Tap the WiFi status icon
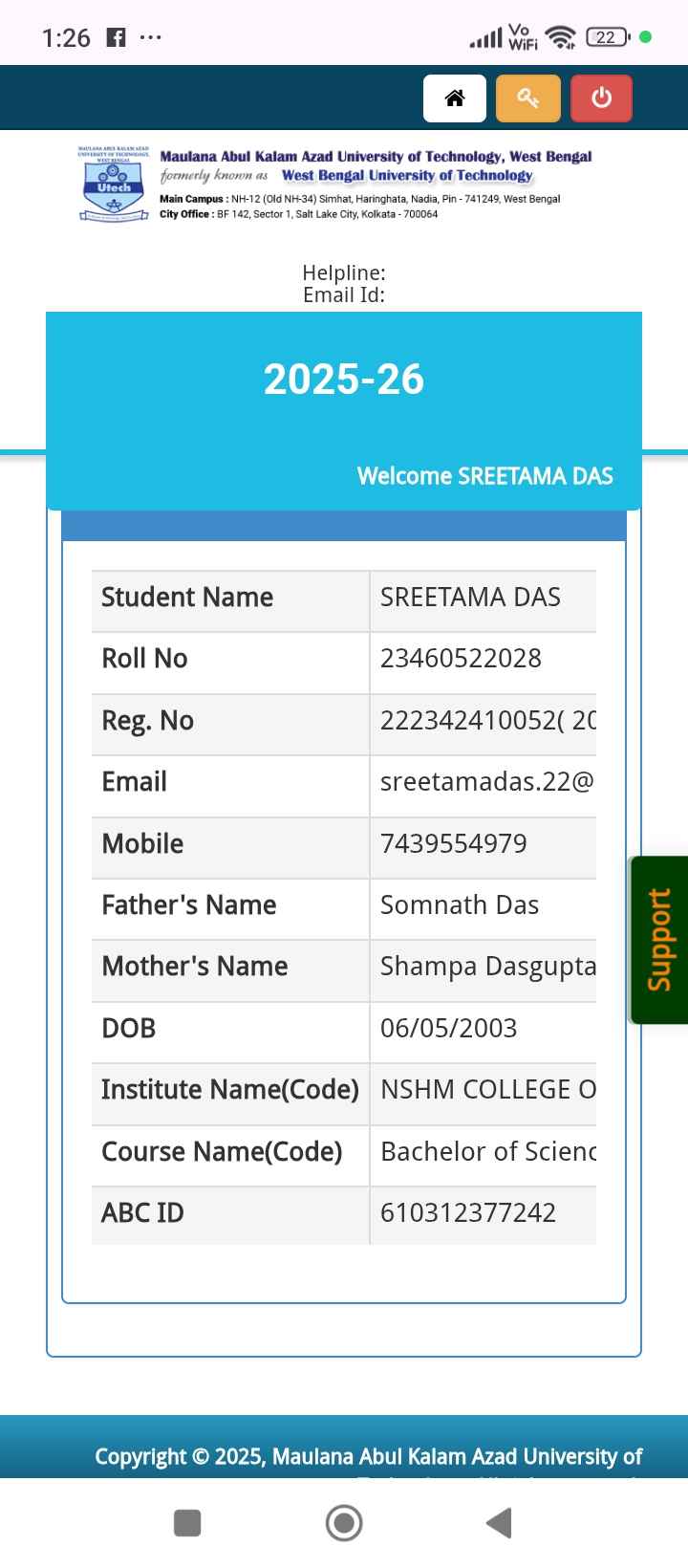The width and height of the screenshot is (688, 1568). [x=563, y=37]
